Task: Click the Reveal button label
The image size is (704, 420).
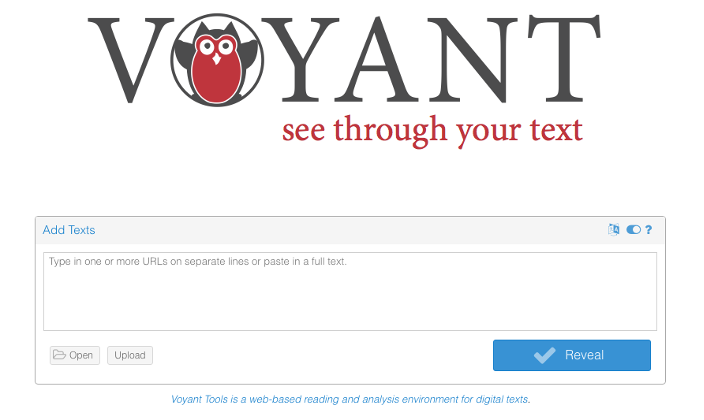Action: (x=584, y=355)
